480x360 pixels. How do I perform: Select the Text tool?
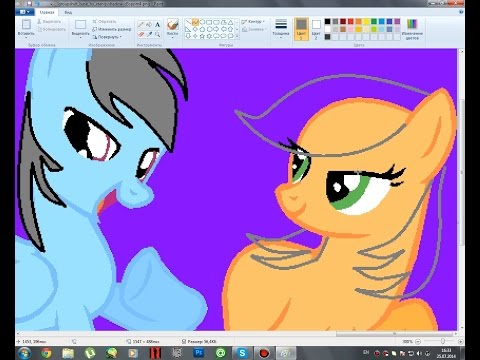pos(157,25)
